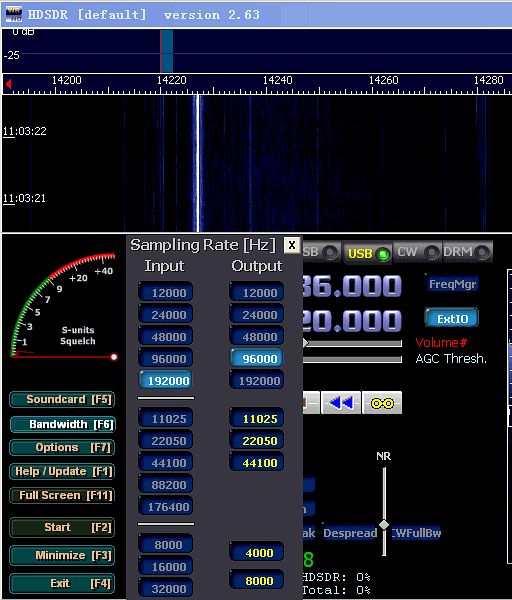This screenshot has height=600, width=512.
Task: Close the Sampling Rate panel
Action: (292, 245)
